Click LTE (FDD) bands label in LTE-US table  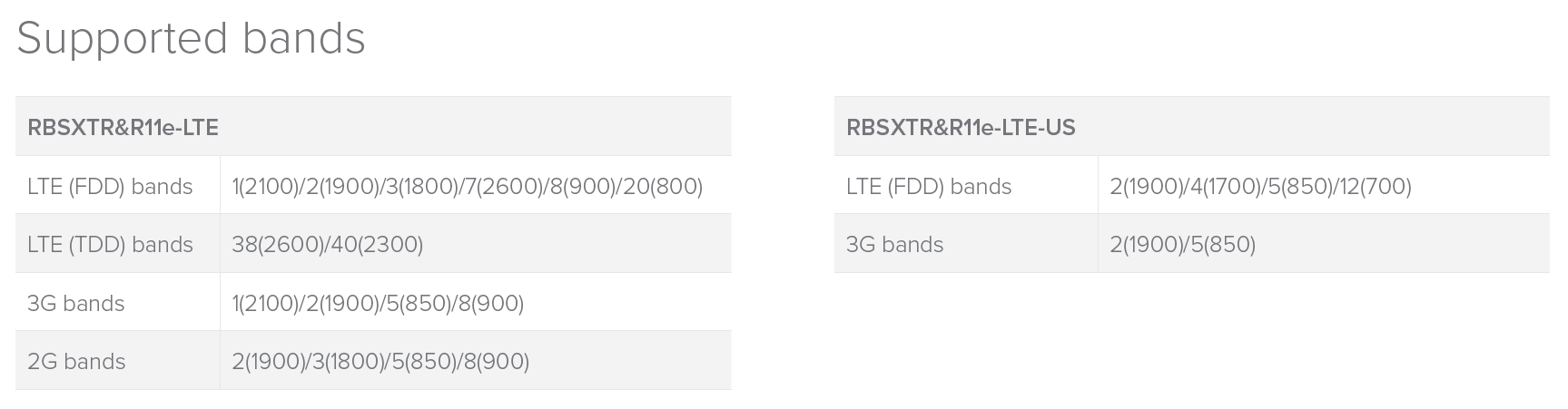[x=929, y=187]
